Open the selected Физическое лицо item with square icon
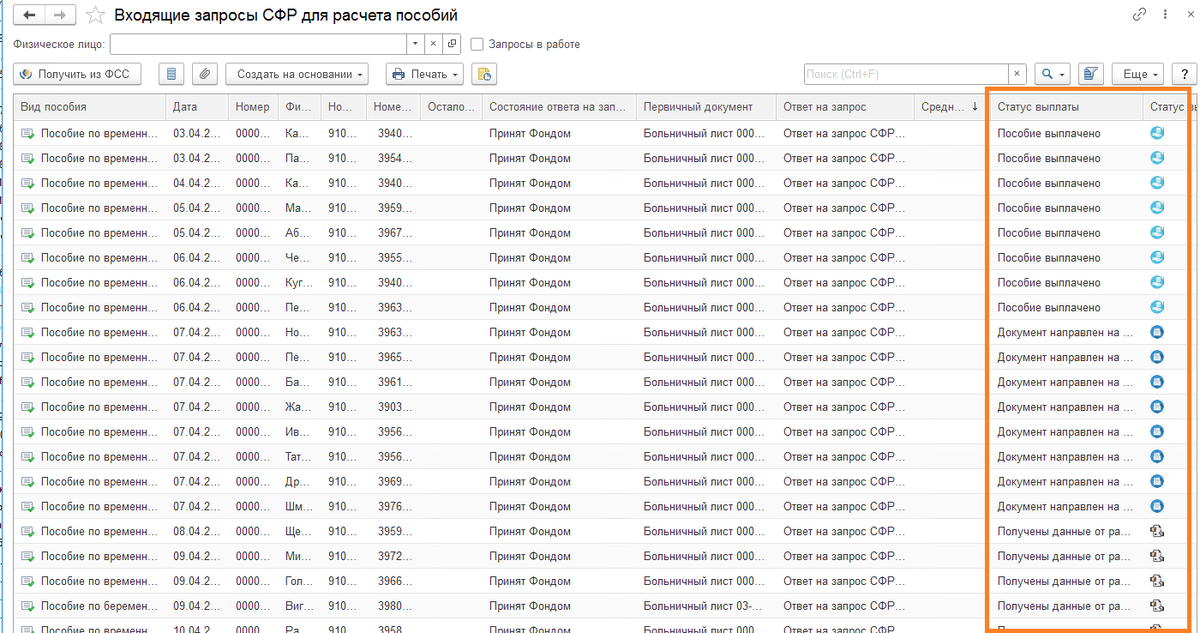This screenshot has height=633, width=1200. [451, 44]
